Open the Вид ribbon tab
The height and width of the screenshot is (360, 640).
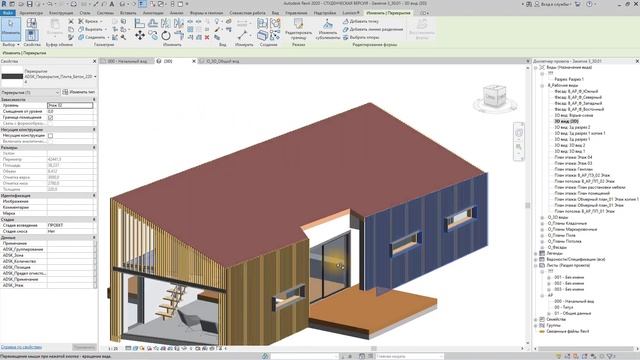click(276, 13)
